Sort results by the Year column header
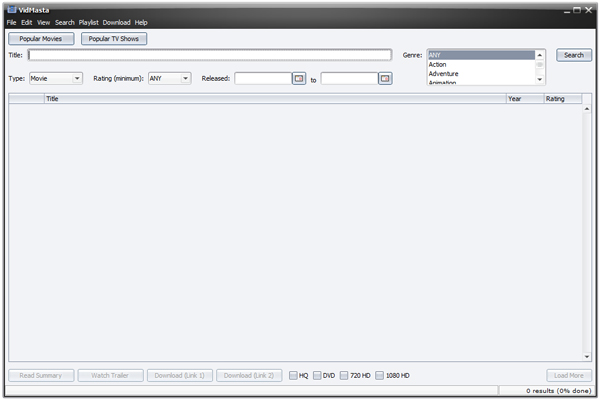Viewport: 600px width, 399px height. coord(525,99)
